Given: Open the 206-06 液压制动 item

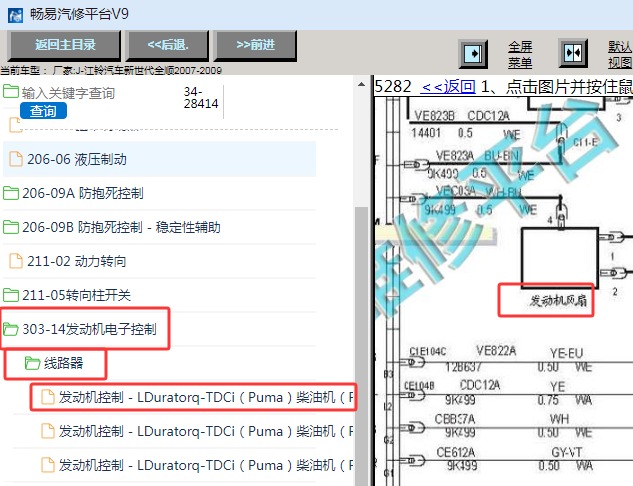Looking at the screenshot, I should (159, 159).
